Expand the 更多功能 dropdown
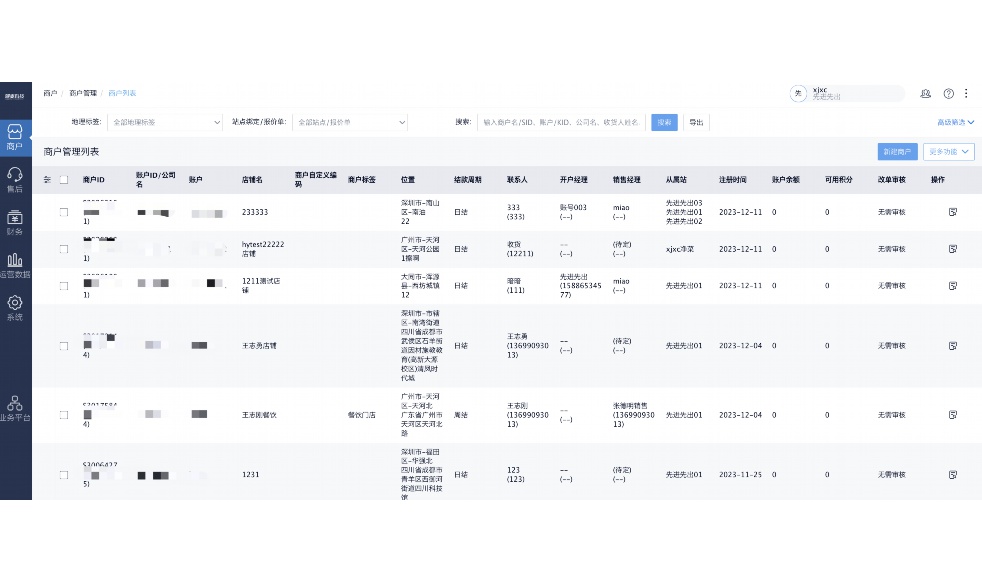Image resolution: width=982 pixels, height=582 pixels. point(948,152)
